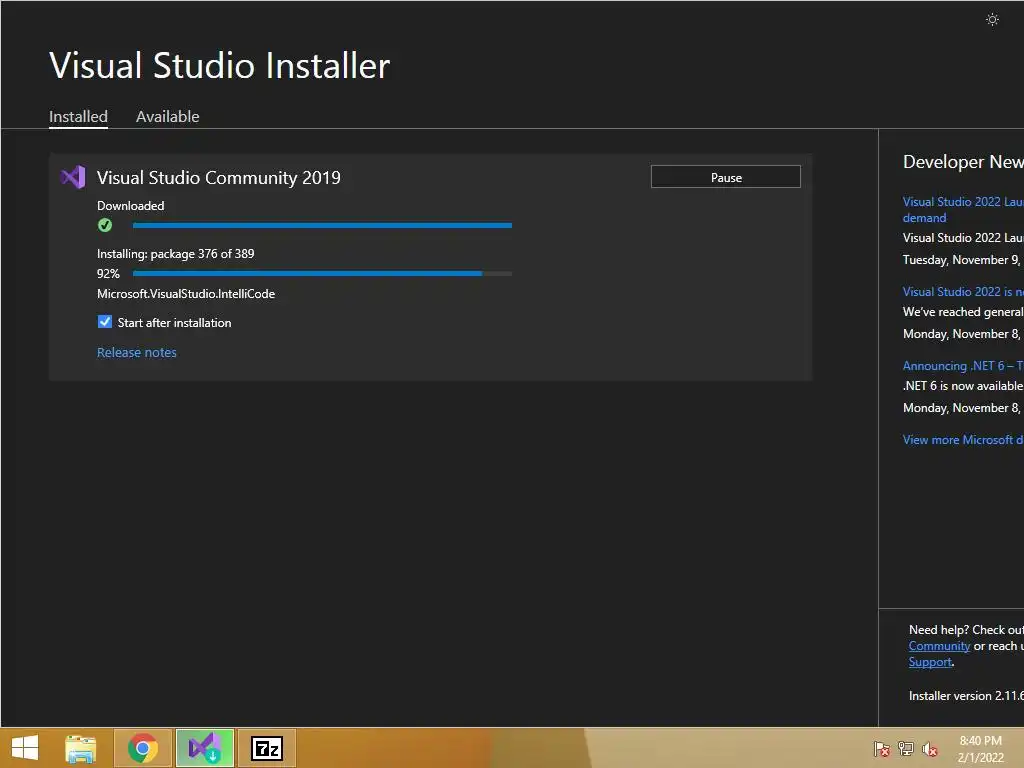Switch to the Installed tab

pyautogui.click(x=78, y=116)
